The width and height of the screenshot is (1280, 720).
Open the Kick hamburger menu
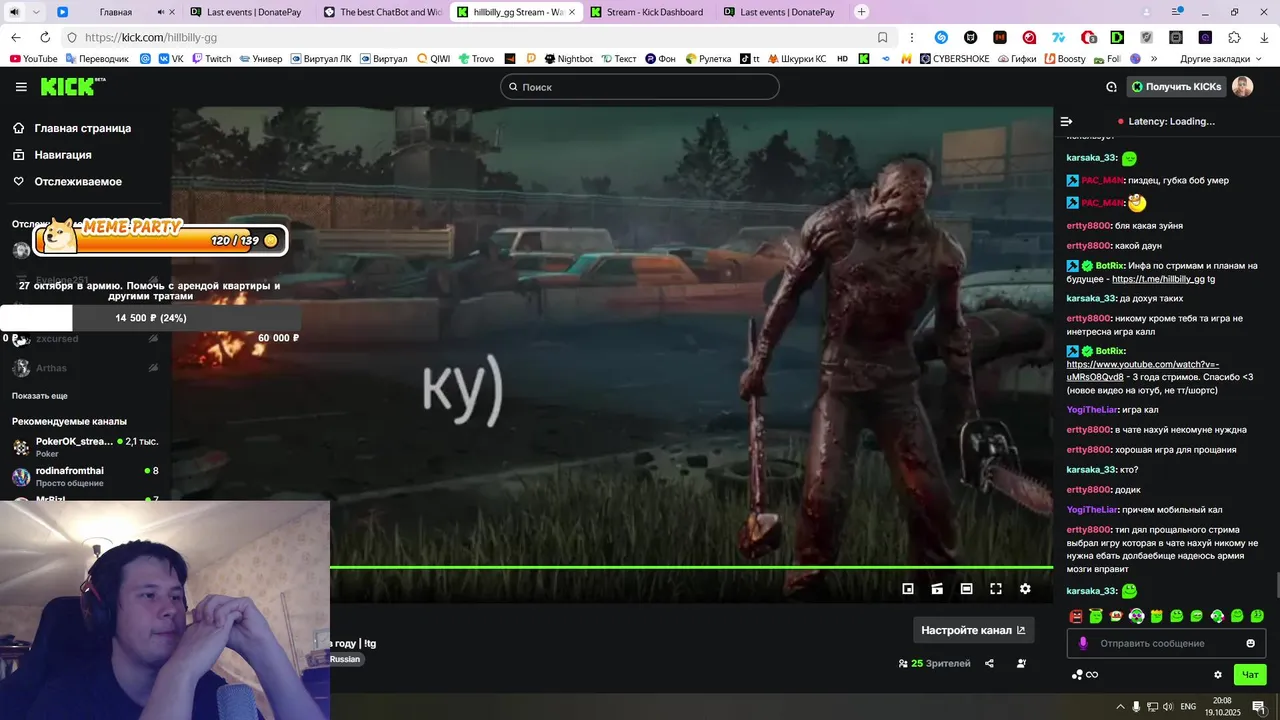[21, 87]
